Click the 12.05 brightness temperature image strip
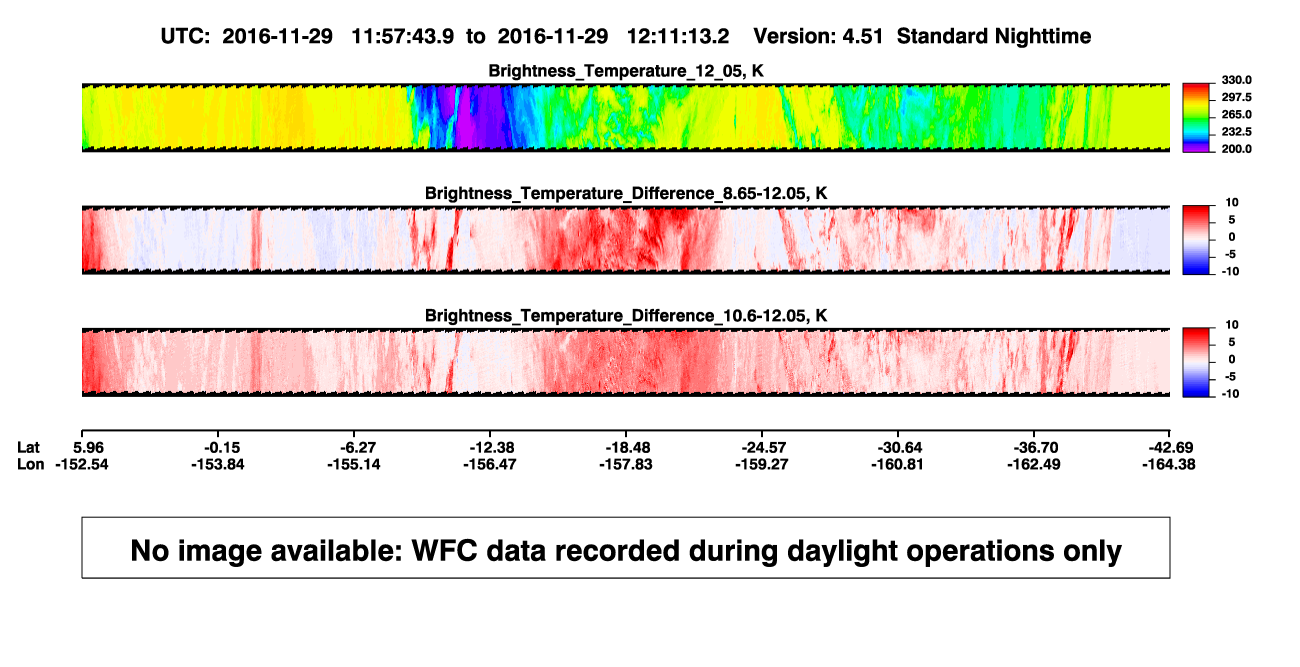 pos(626,117)
